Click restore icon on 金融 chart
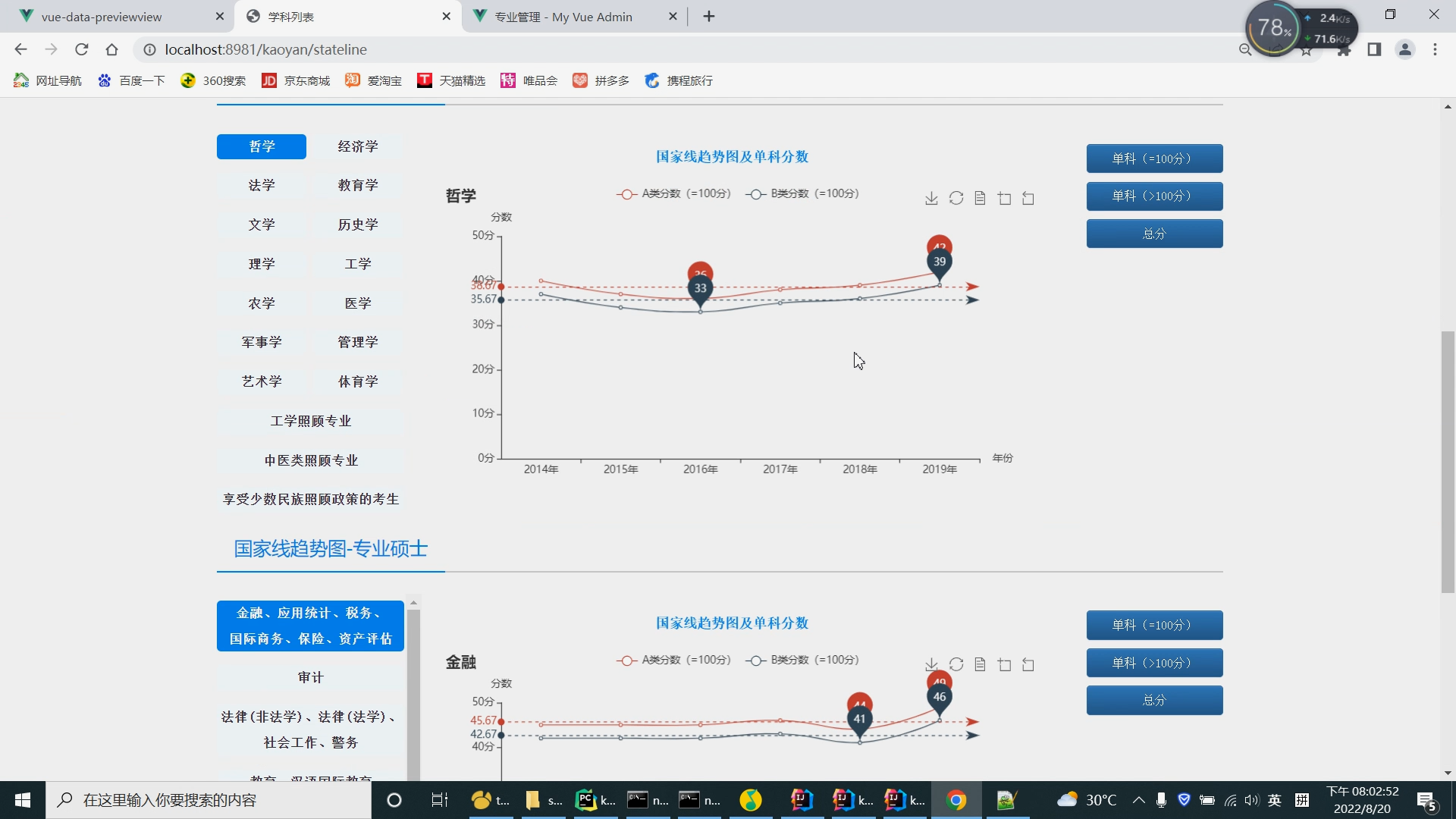Screen dimensions: 1456x819 pos(955,664)
